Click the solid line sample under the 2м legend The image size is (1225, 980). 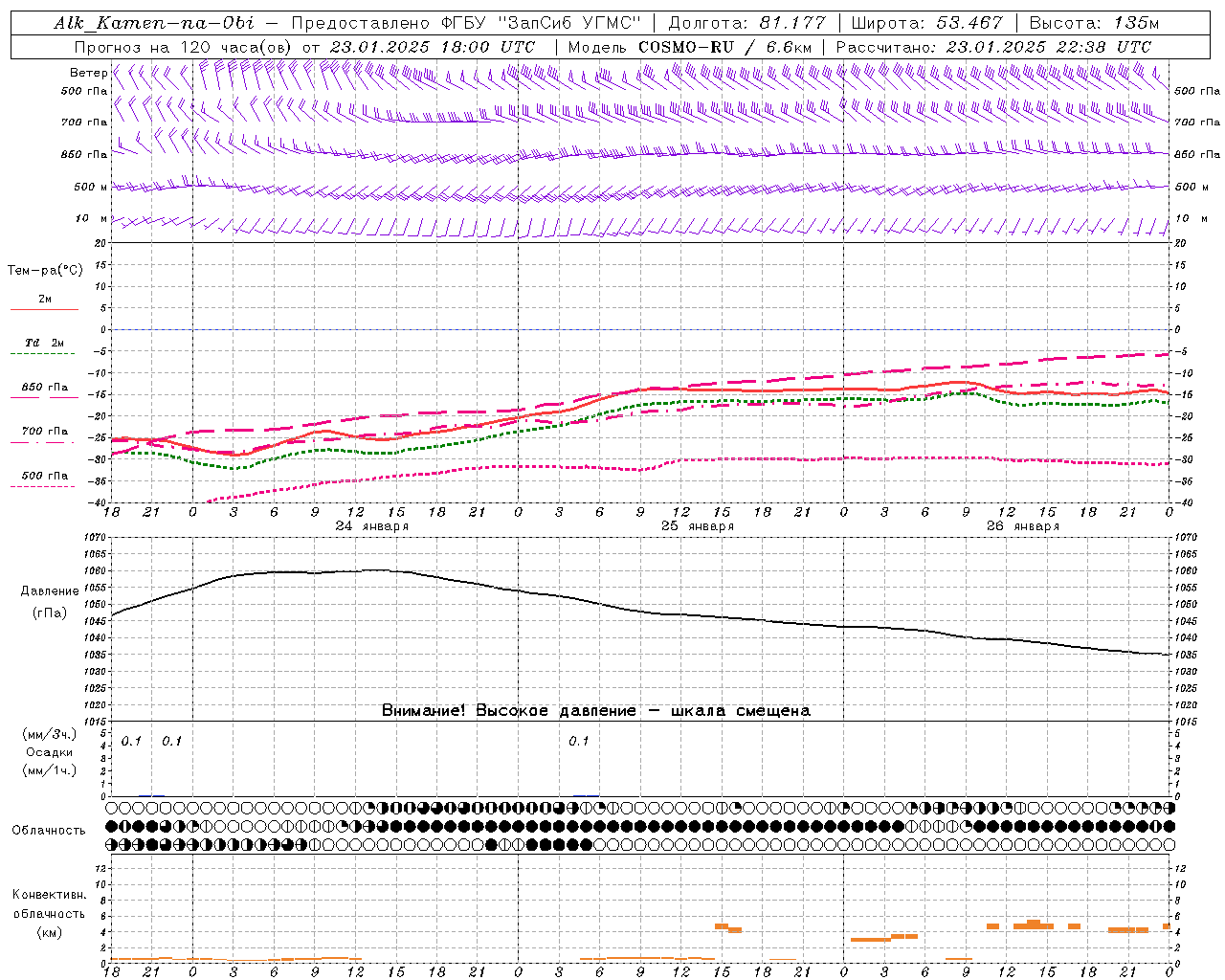pyautogui.click(x=44, y=309)
